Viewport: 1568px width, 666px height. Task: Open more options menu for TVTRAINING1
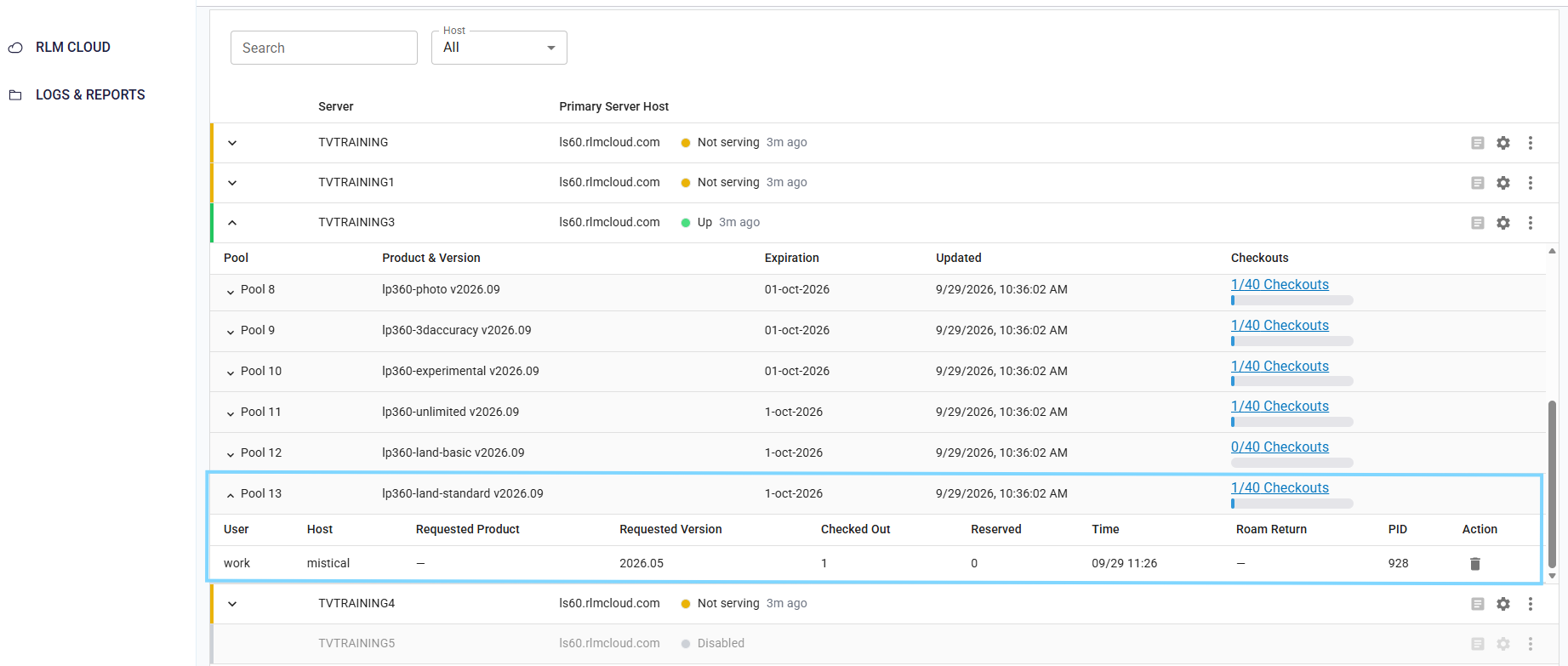pyautogui.click(x=1530, y=183)
